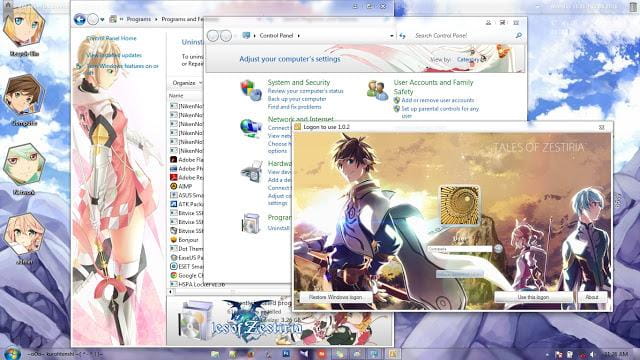Open Find and fix problems link
Viewport: 640px width, 360px height.
coord(295,107)
